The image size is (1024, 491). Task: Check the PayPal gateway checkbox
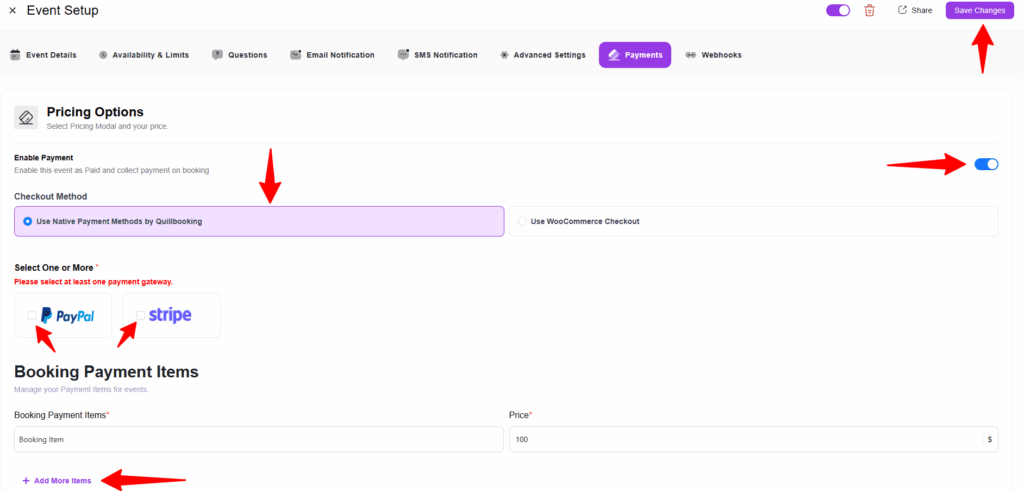pyautogui.click(x=32, y=315)
